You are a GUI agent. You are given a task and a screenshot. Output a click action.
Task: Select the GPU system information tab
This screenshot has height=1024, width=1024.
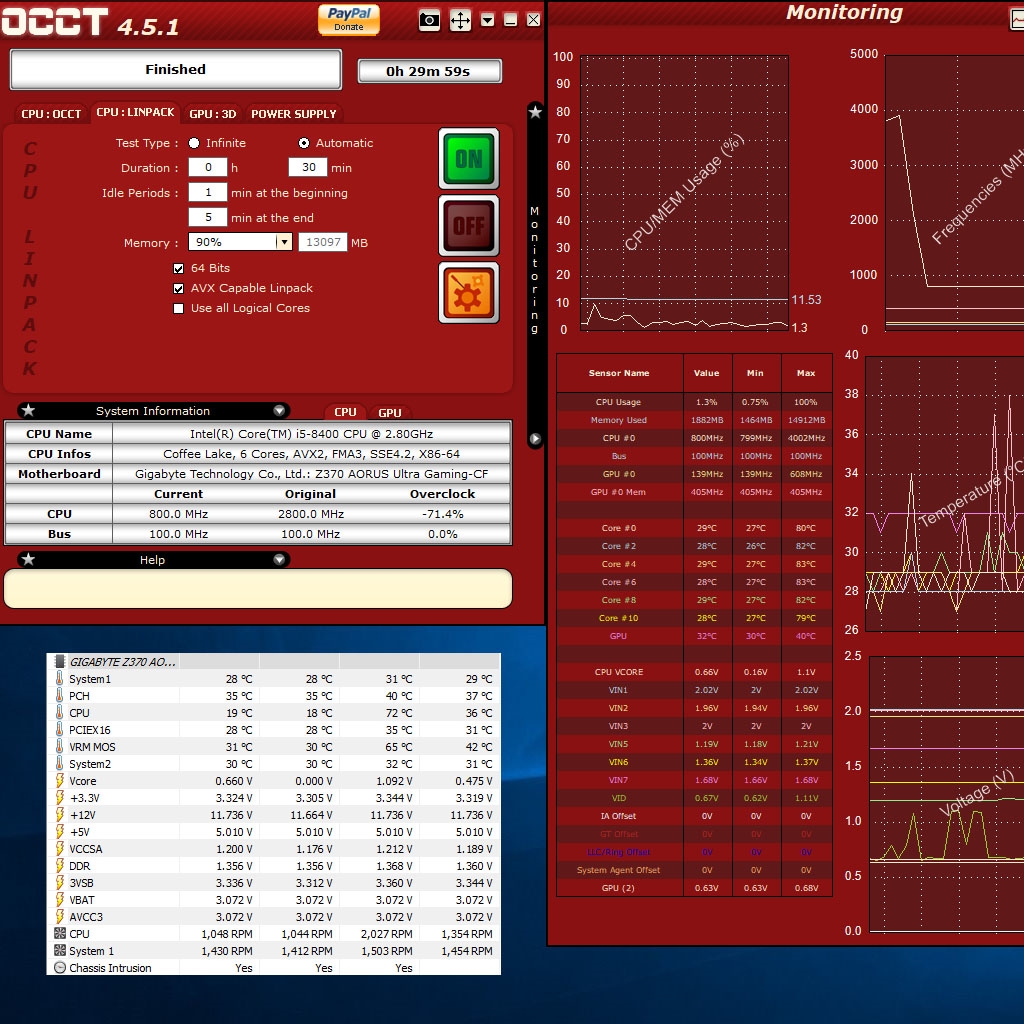pyautogui.click(x=389, y=413)
